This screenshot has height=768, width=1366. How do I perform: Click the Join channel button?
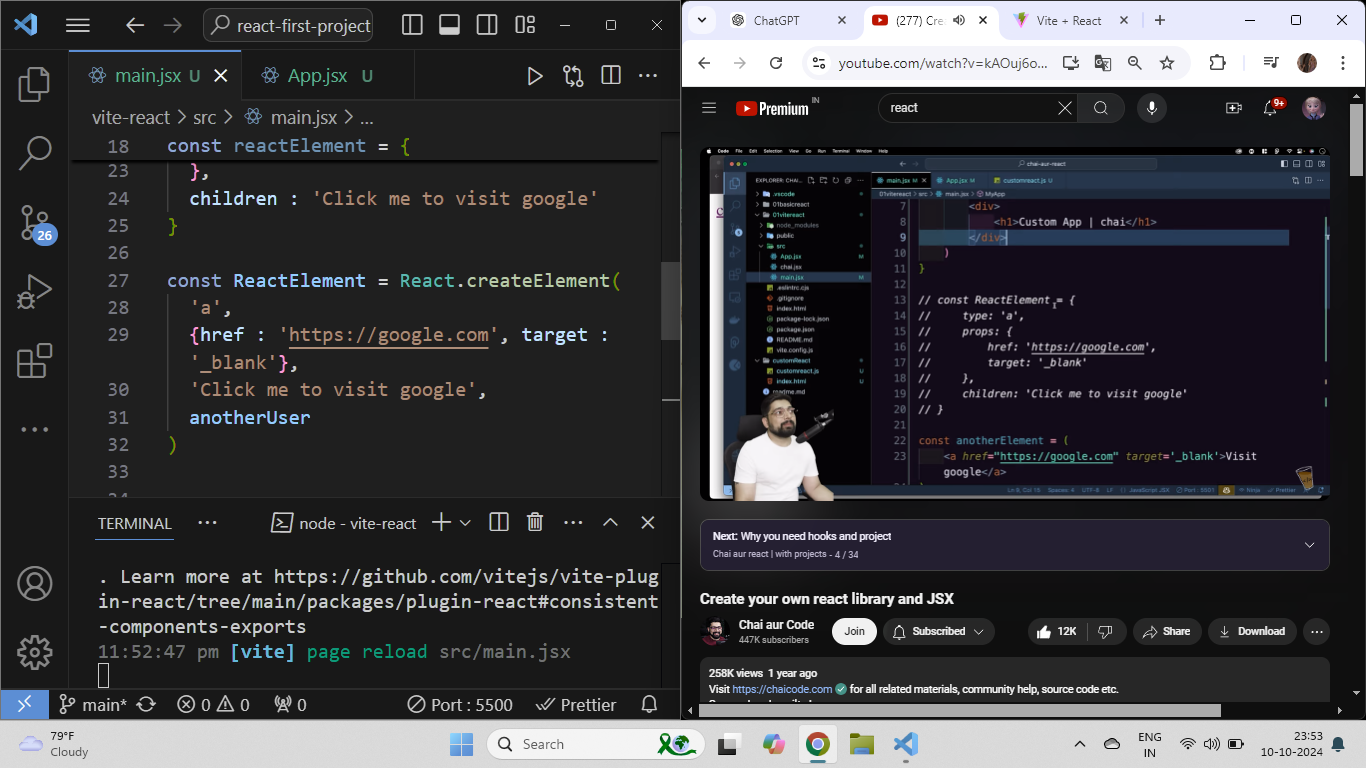pyautogui.click(x=854, y=631)
